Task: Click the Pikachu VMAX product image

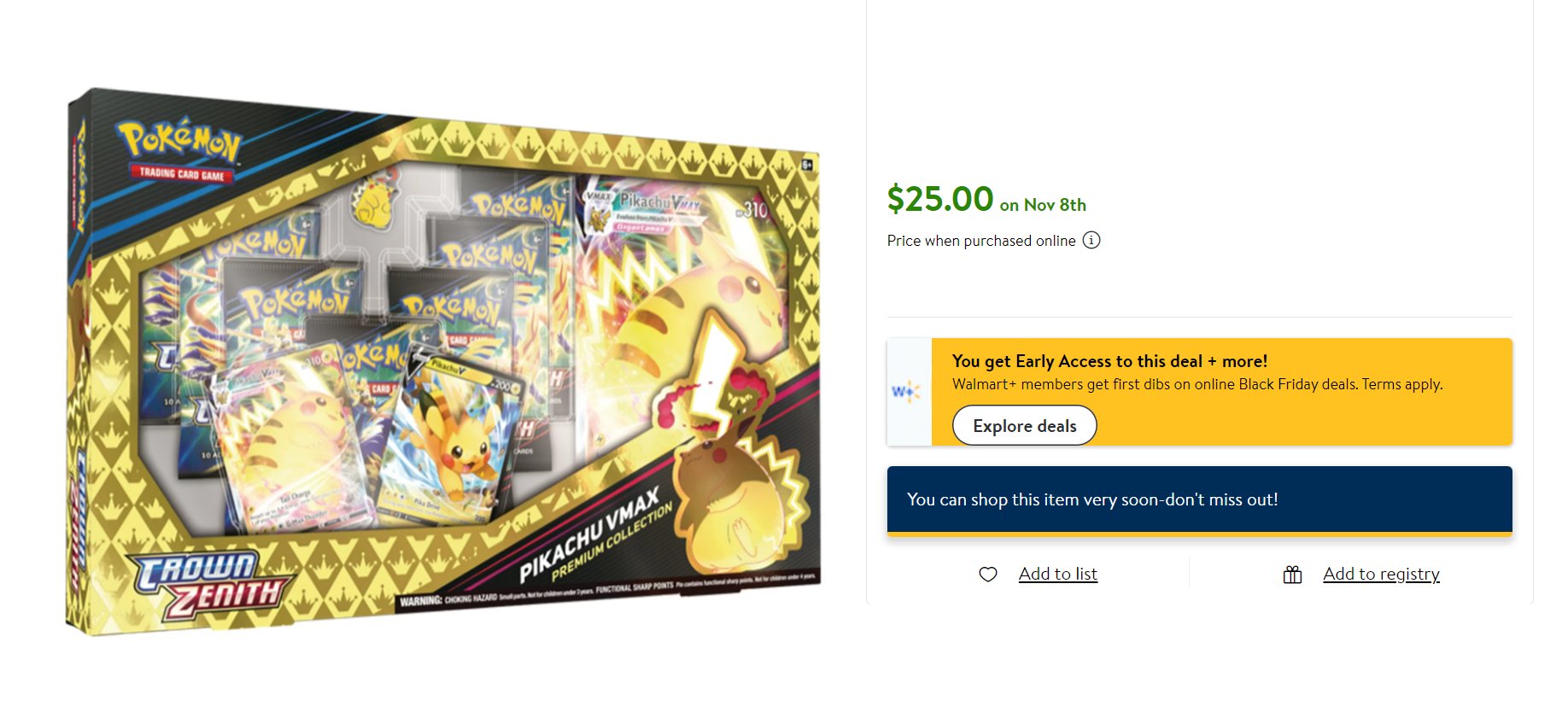Action: (x=443, y=361)
